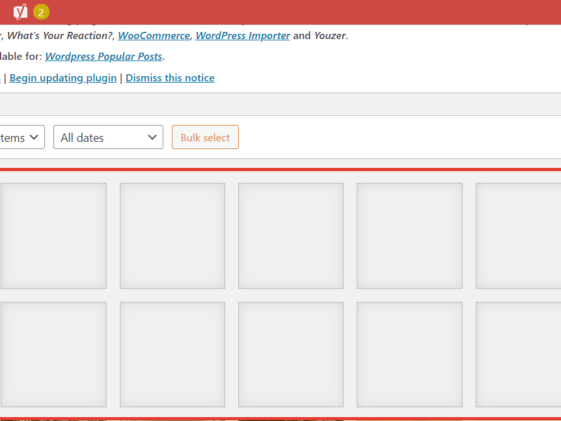Follow the Wordpress Popular Posts link
Screen dimensions: 561x421
[104, 57]
